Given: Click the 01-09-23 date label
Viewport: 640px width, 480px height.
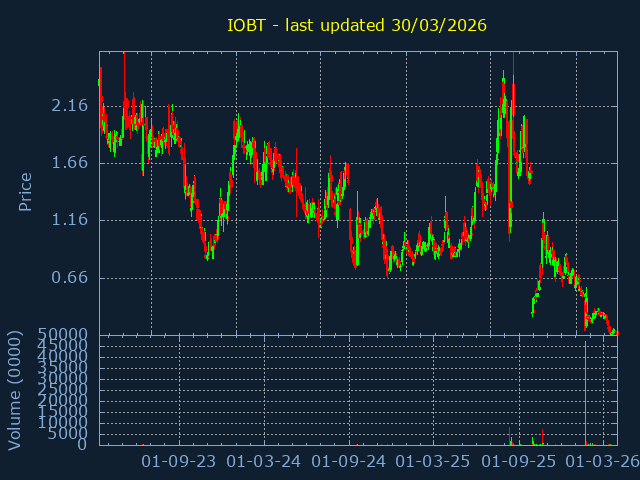Looking at the screenshot, I should pyautogui.click(x=179, y=462).
